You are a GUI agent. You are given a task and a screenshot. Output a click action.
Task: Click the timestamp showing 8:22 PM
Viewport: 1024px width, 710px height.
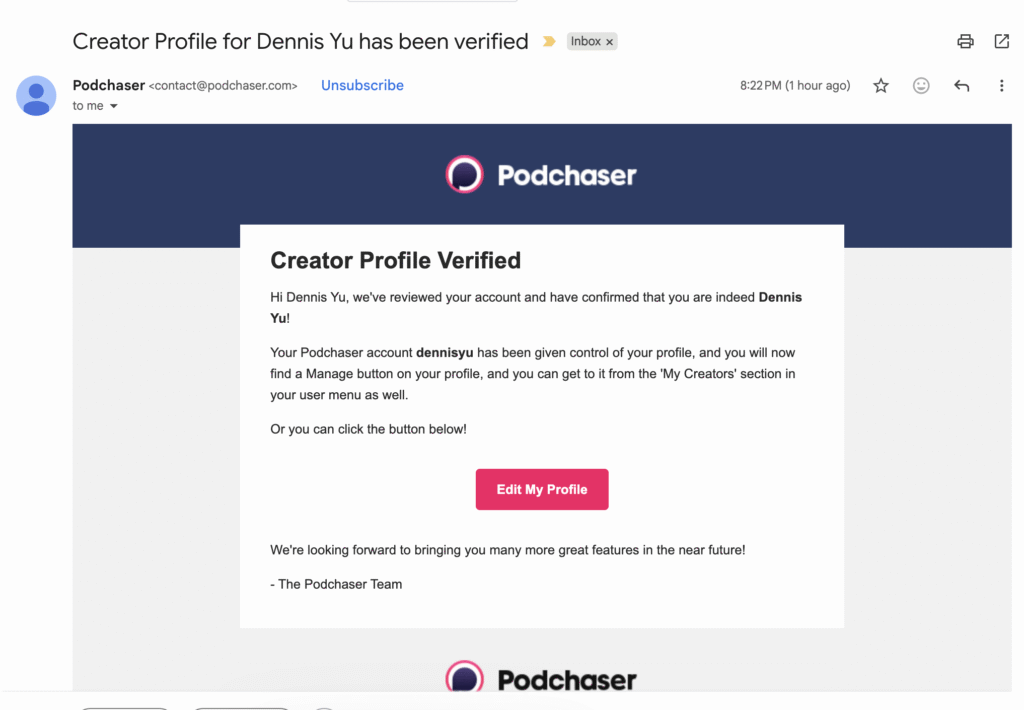point(795,85)
